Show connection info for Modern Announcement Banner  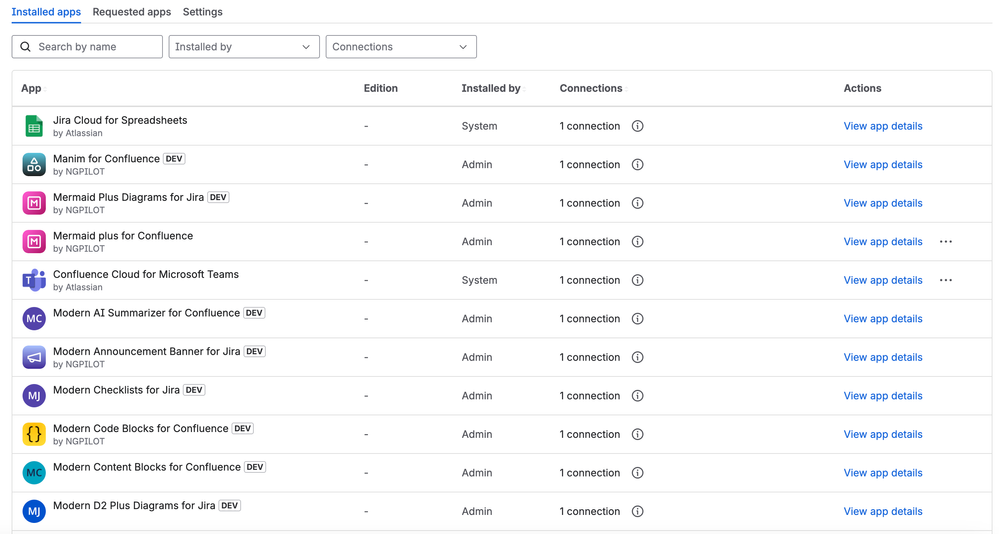pyautogui.click(x=637, y=357)
